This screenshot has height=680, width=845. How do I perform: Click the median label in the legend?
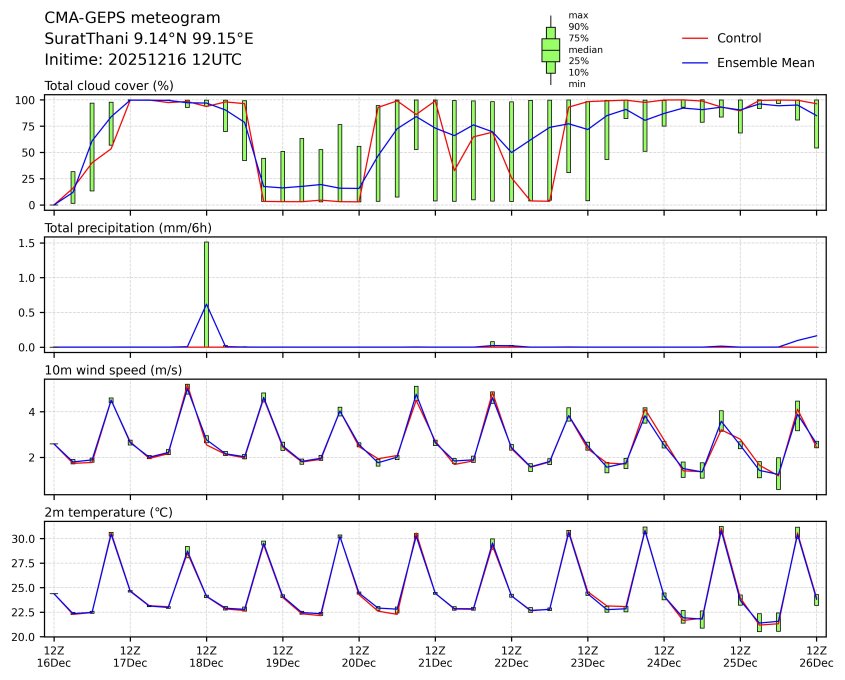[584, 49]
